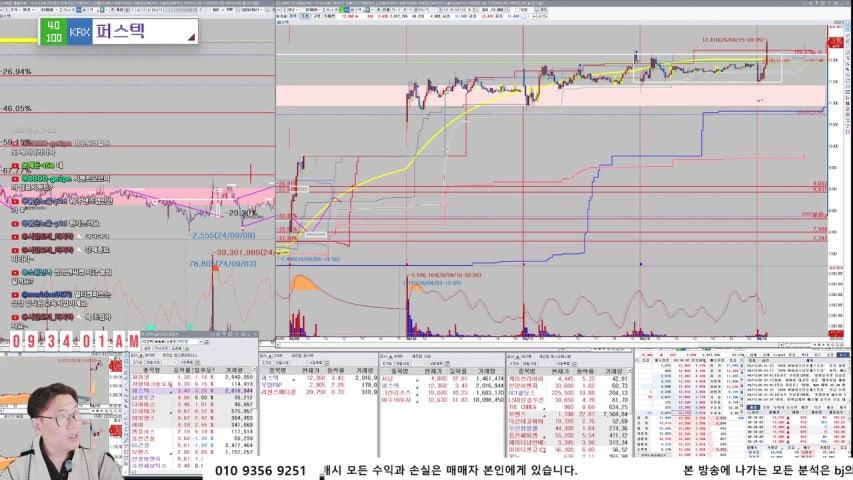Select the row priced 56,300
Image resolution: width=853 pixels, height=480 pixels.
coord(567,450)
